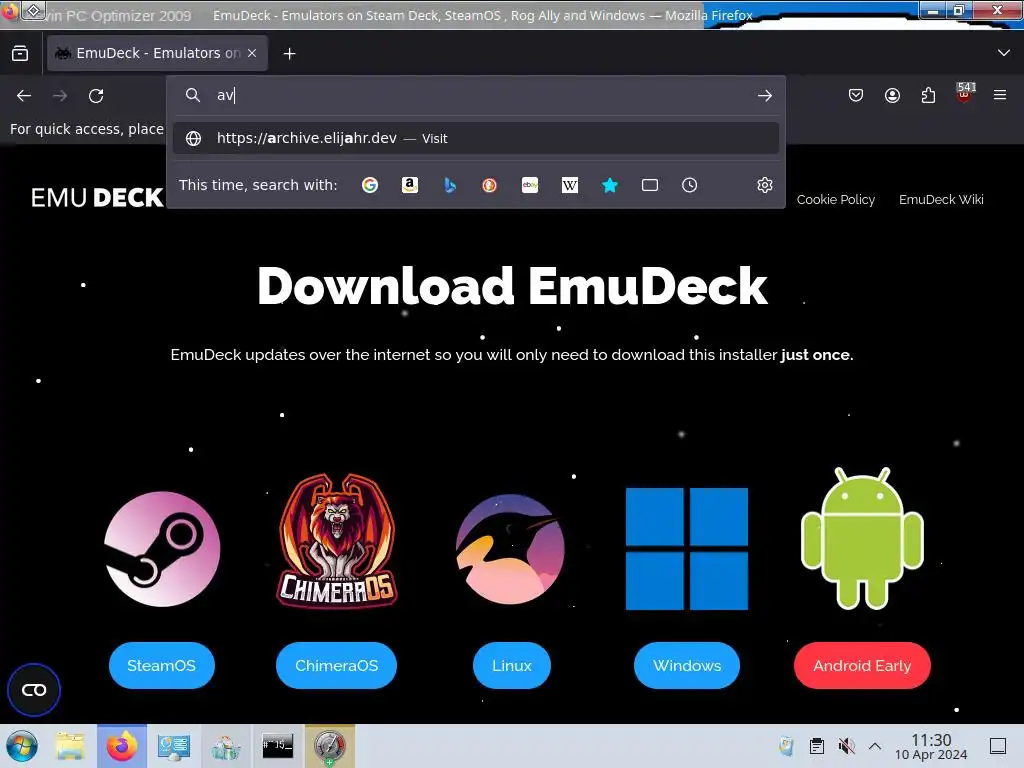Expand the list all tabs chevron
The image size is (1024, 768).
coord(1004,53)
